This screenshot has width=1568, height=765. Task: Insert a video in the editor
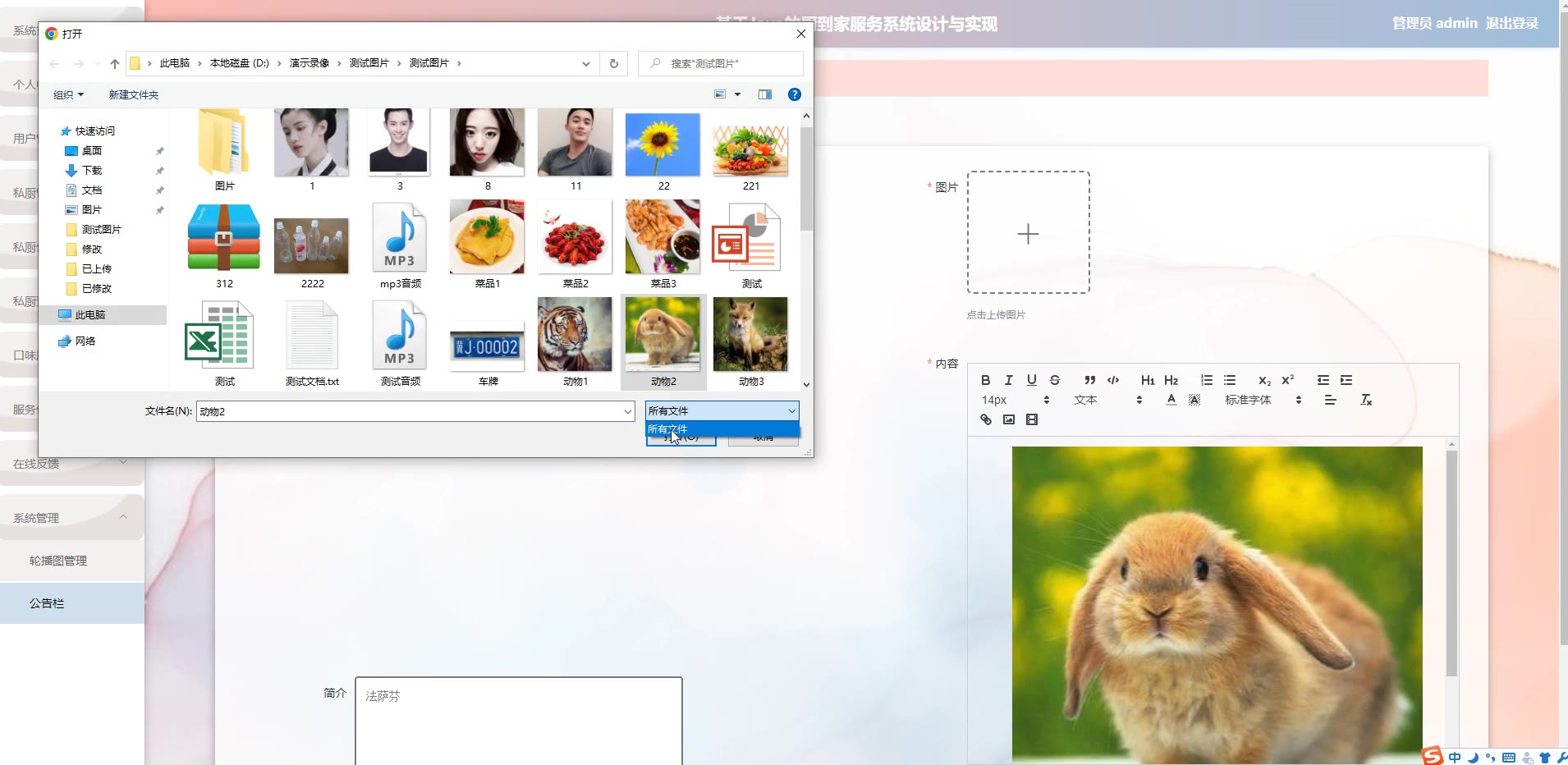[x=1031, y=419]
